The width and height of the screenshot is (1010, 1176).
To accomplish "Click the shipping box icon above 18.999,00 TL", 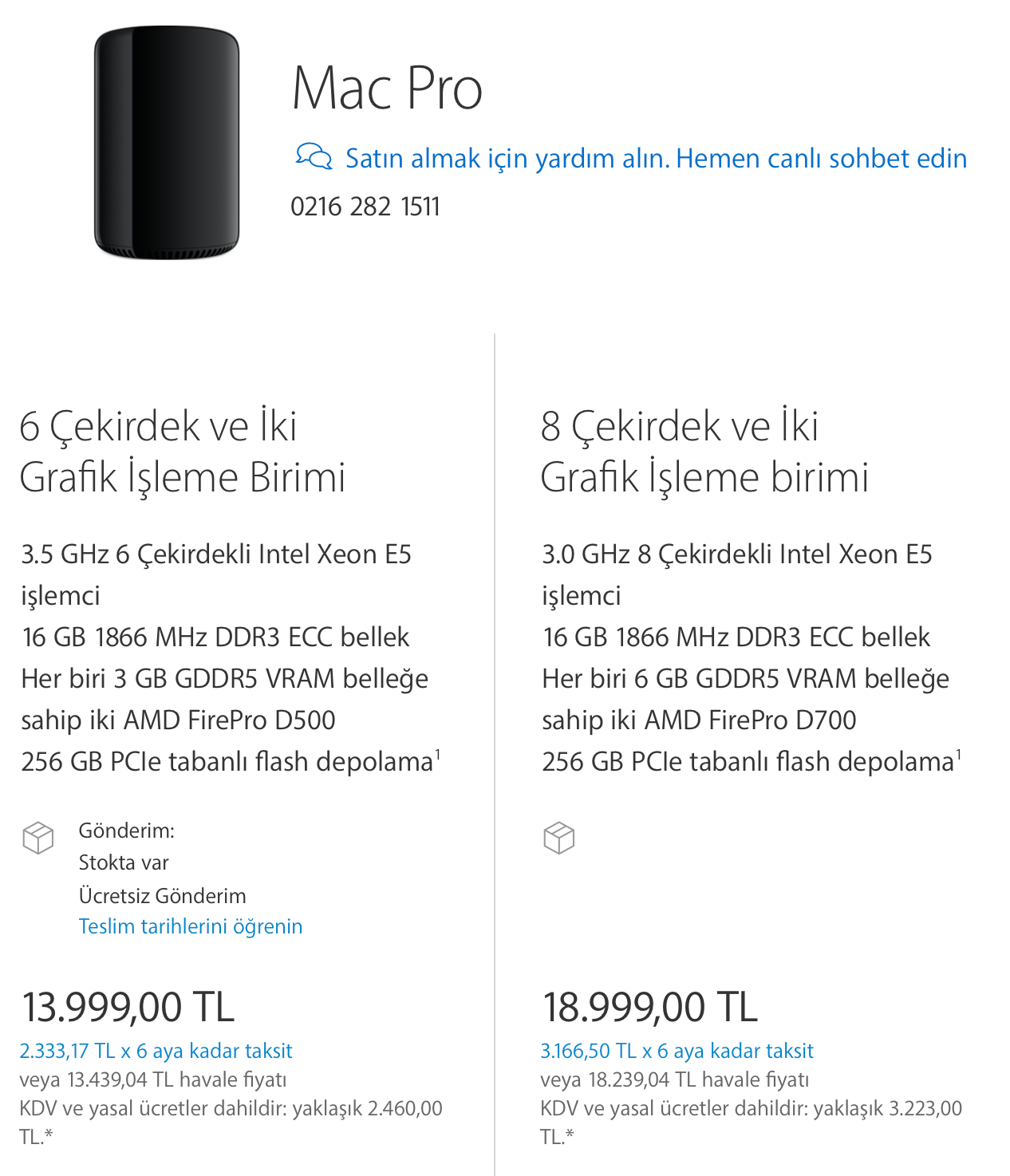I will [x=558, y=838].
